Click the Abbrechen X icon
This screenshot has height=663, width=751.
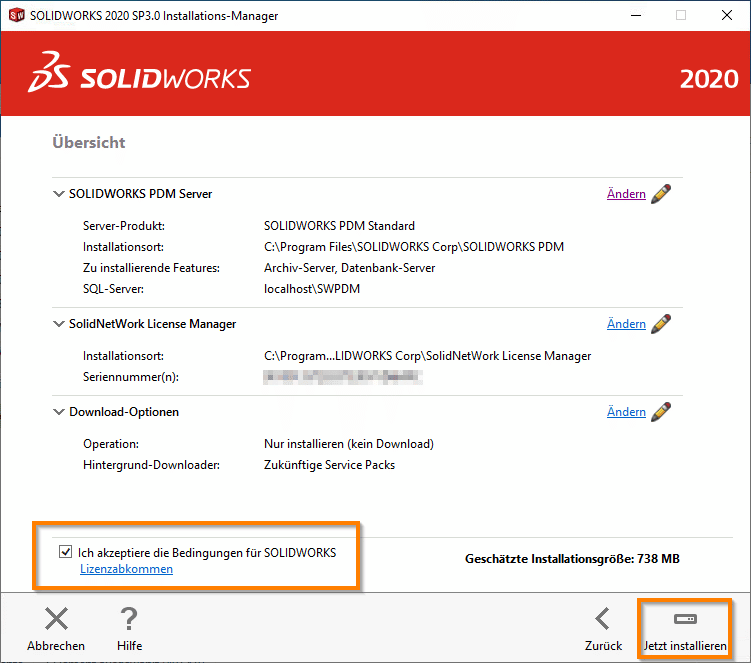(x=56, y=619)
